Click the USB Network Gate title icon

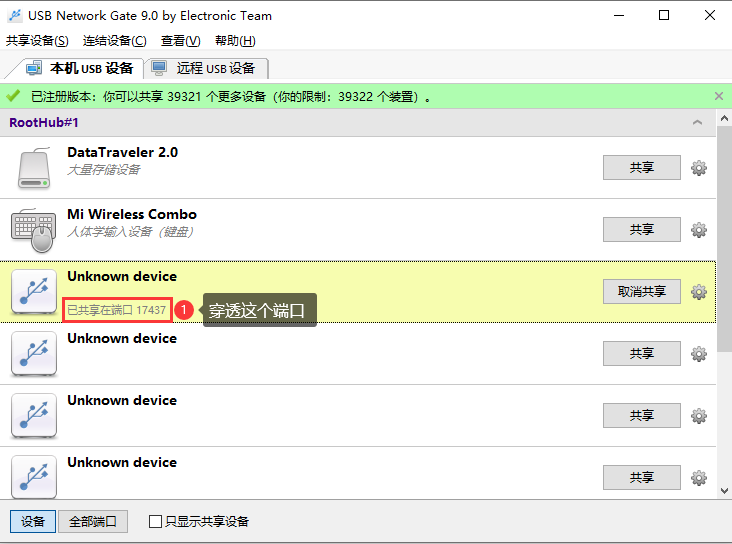tap(15, 15)
